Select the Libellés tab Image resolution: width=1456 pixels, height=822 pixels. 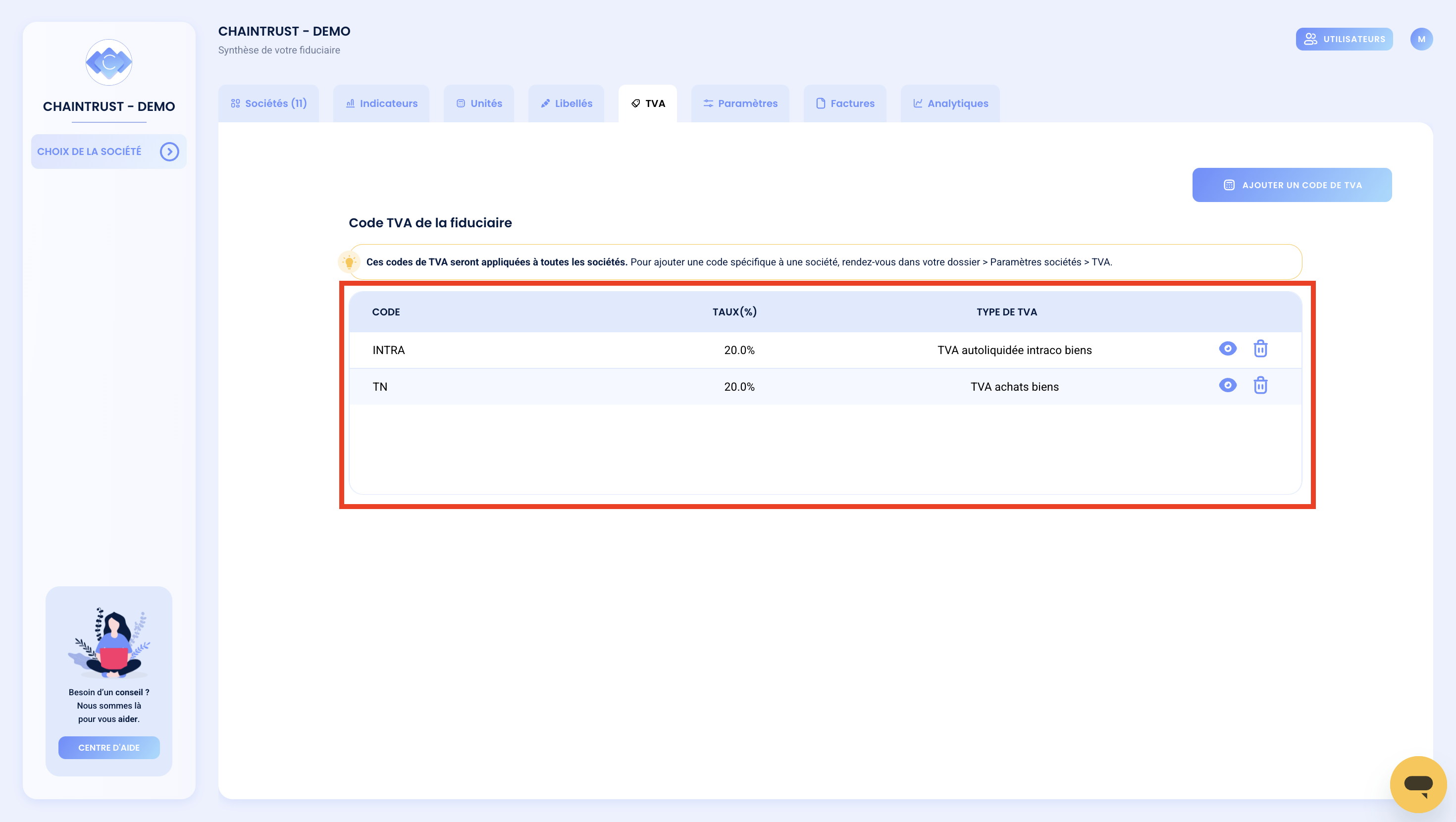pos(566,103)
